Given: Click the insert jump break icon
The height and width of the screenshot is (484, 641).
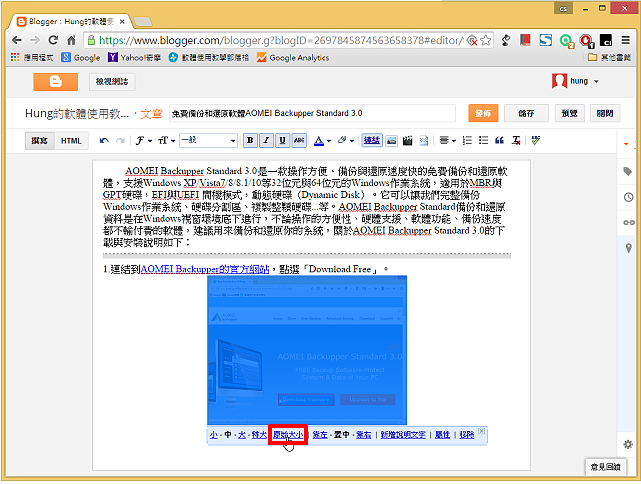Looking at the screenshot, I should point(424,141).
